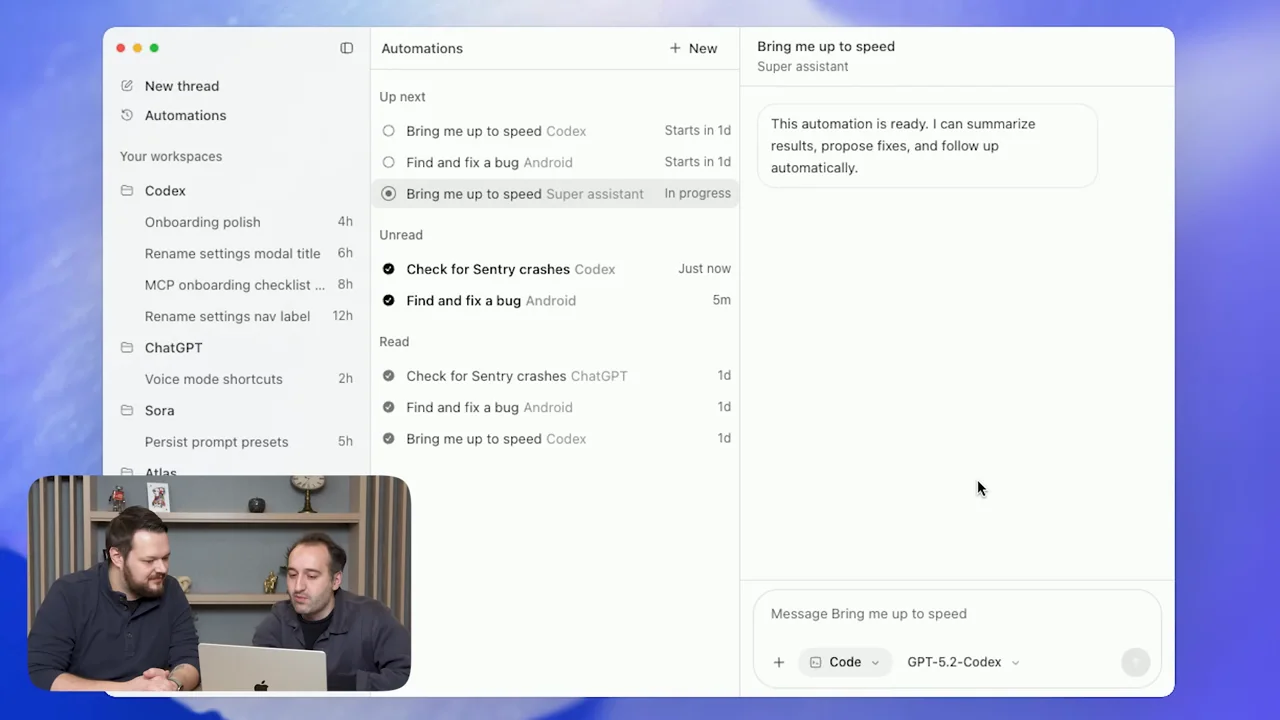Open read Check for Sentry crashes ChatGPT

pyautogui.click(x=555, y=376)
